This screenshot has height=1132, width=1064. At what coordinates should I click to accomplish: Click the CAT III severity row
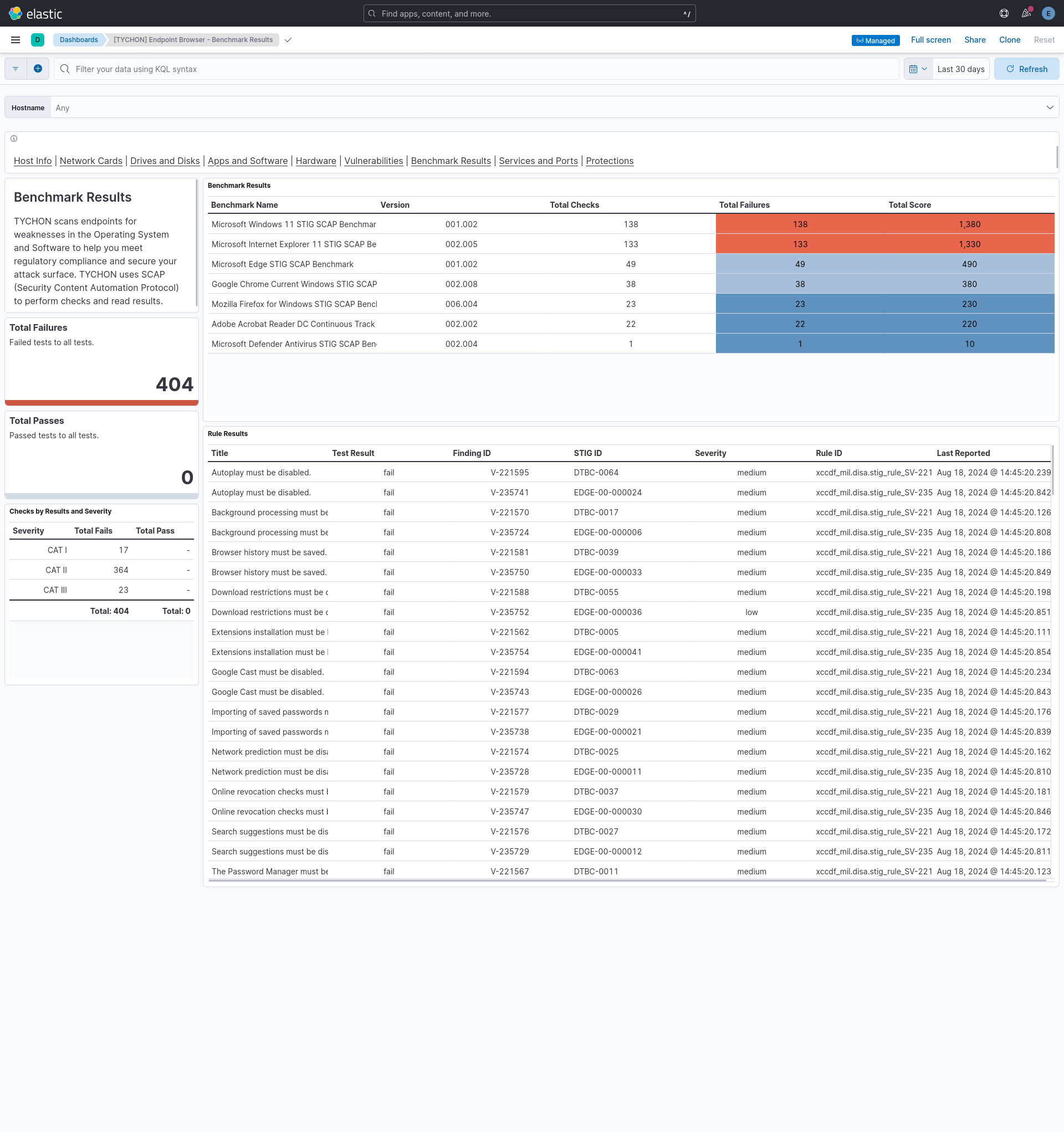(101, 590)
